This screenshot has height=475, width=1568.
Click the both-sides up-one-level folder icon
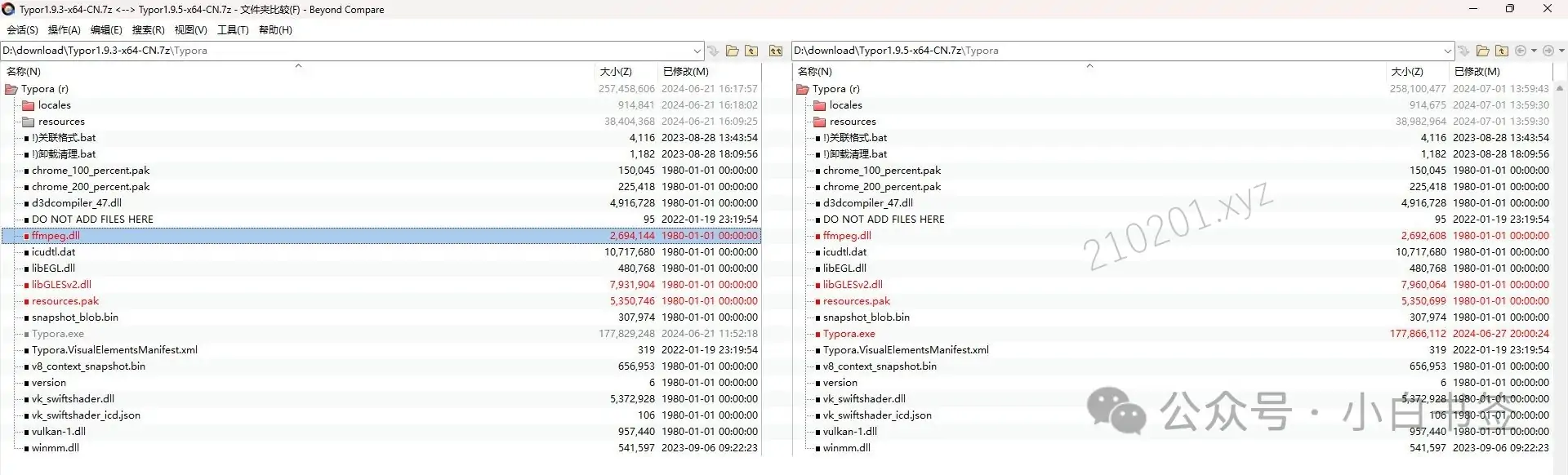pyautogui.click(x=776, y=51)
